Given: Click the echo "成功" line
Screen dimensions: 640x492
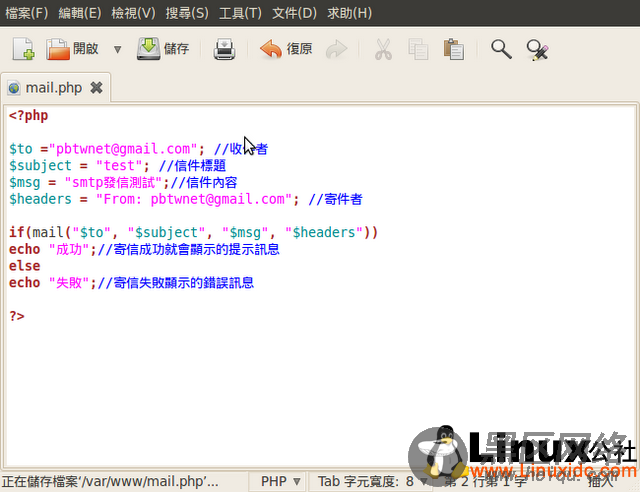Looking at the screenshot, I should click(x=144, y=249).
